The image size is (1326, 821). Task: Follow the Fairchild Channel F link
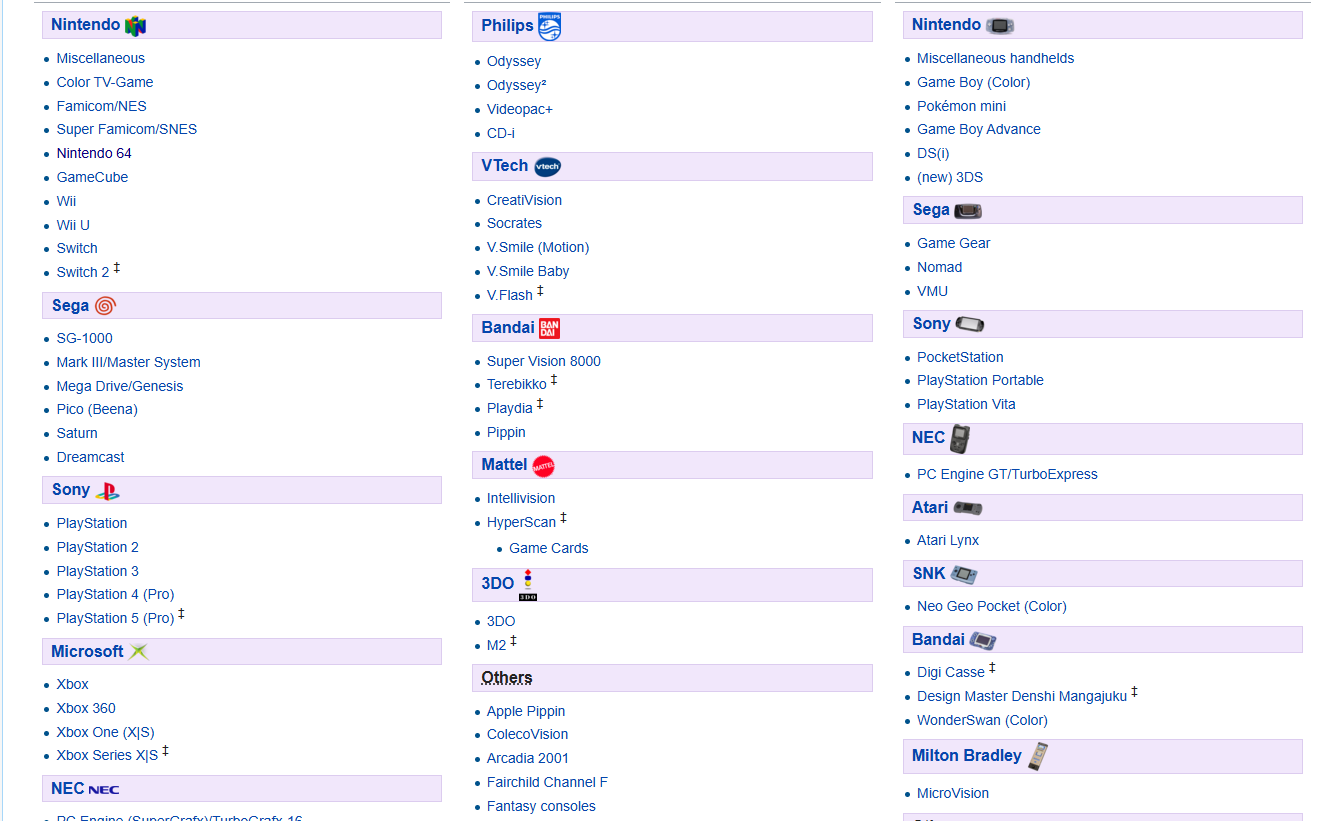(547, 782)
